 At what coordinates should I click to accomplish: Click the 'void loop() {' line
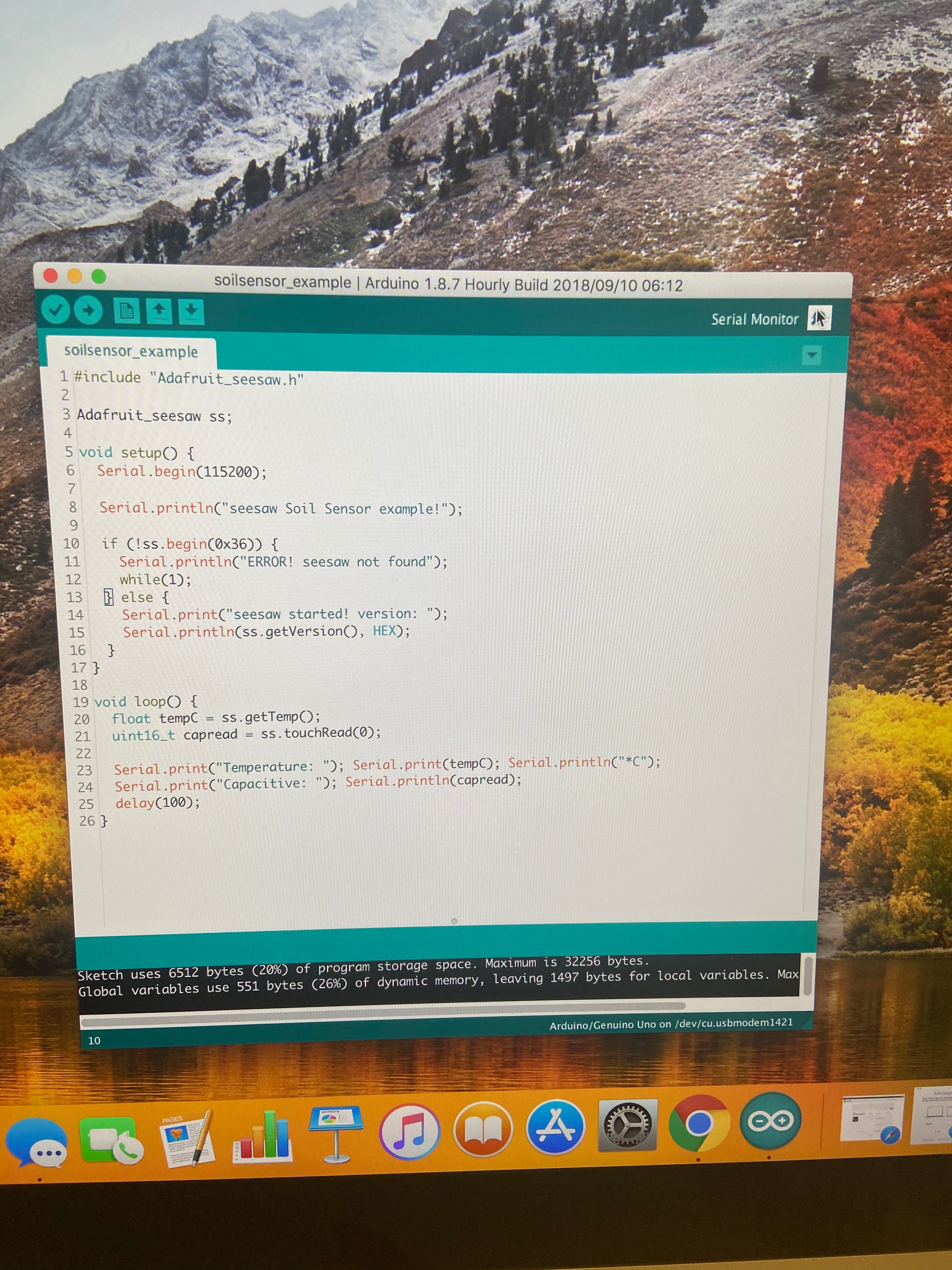point(146,701)
